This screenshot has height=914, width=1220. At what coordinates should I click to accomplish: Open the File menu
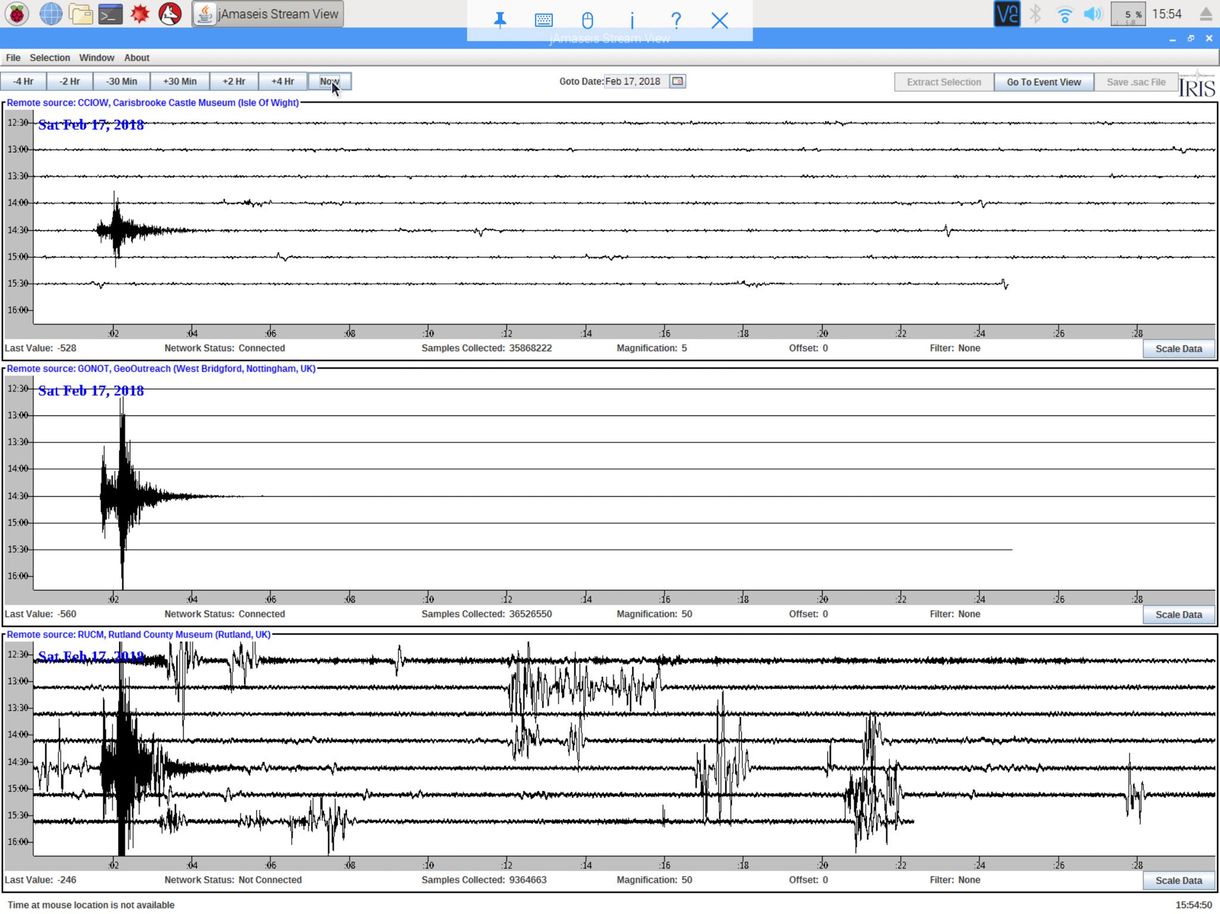click(13, 58)
